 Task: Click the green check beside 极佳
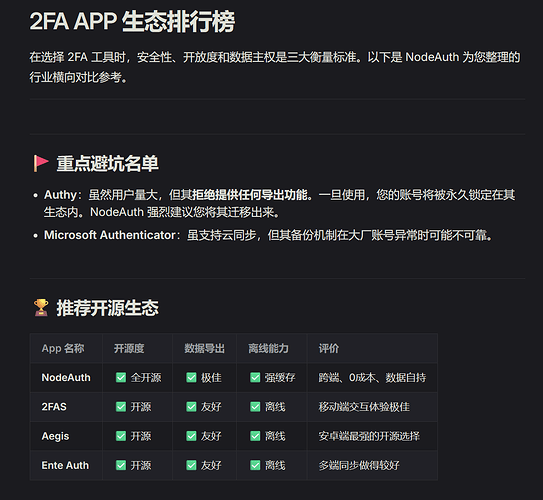tap(191, 377)
